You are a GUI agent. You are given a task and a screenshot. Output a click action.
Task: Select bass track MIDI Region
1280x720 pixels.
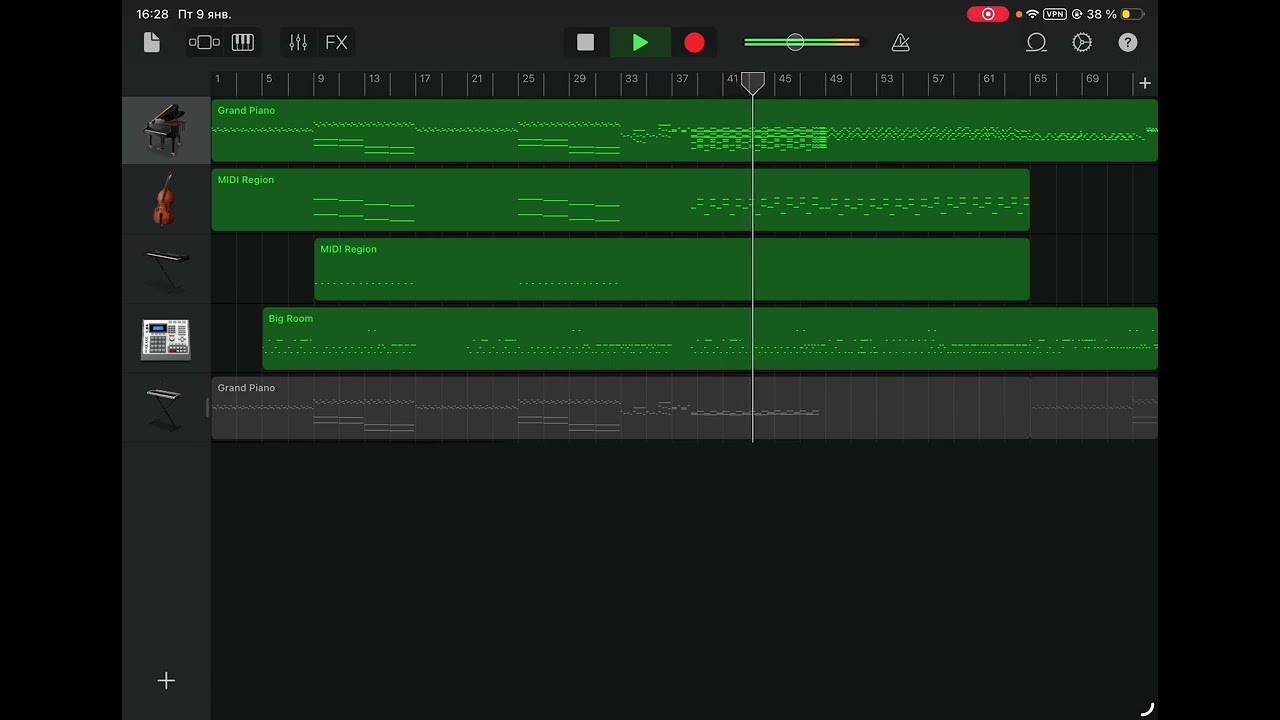(620, 199)
